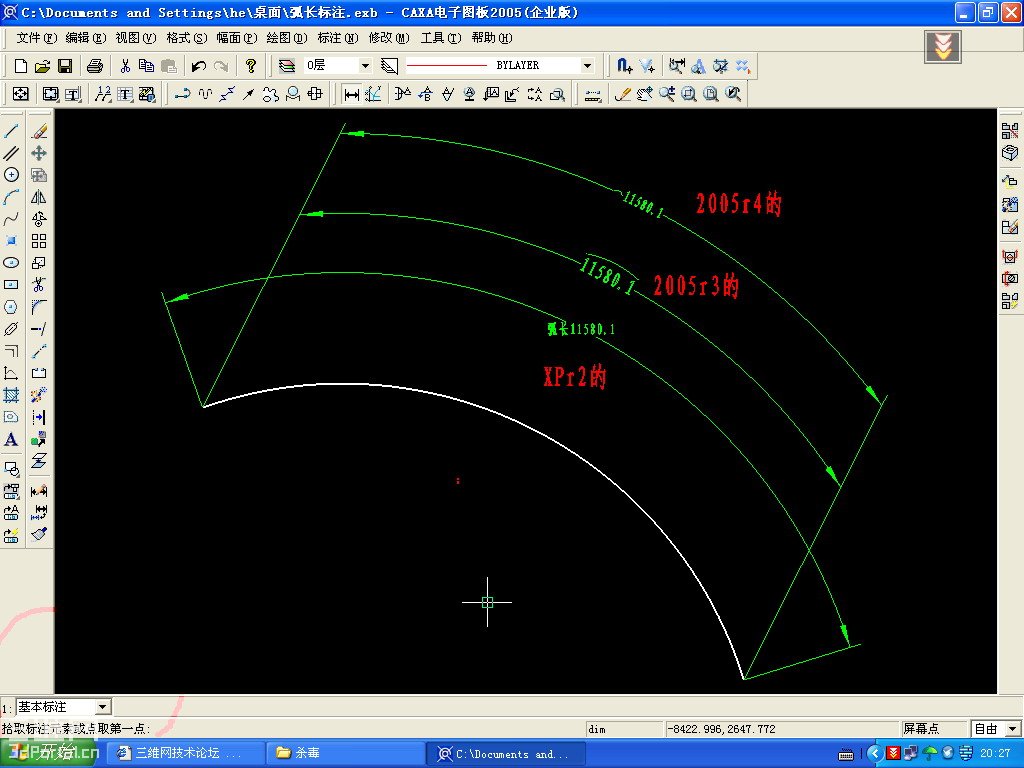
Task: Click the Zoom window magnifier
Action: coord(689,94)
